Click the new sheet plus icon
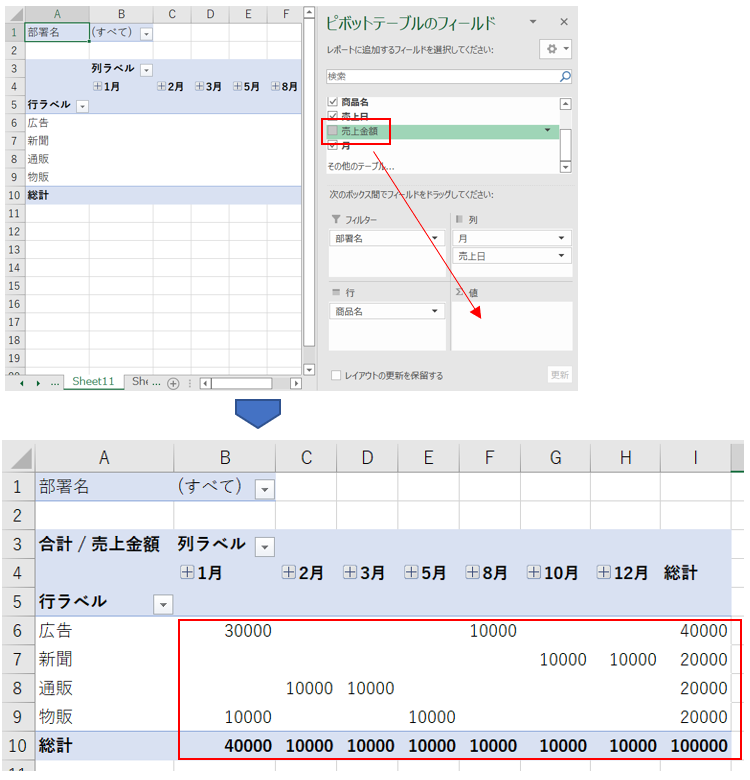This screenshot has height=780, width=750. pyautogui.click(x=173, y=382)
